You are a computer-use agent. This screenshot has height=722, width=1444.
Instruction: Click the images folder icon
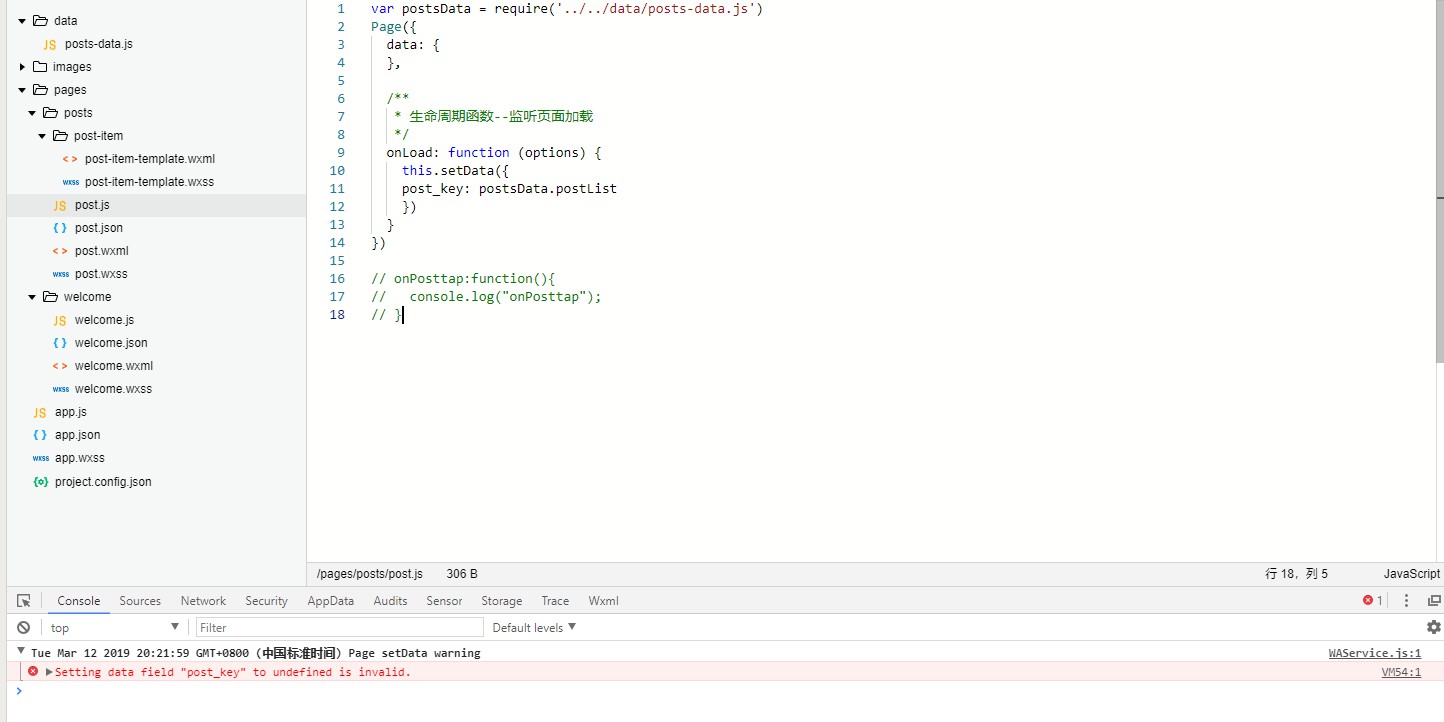pyautogui.click(x=40, y=67)
